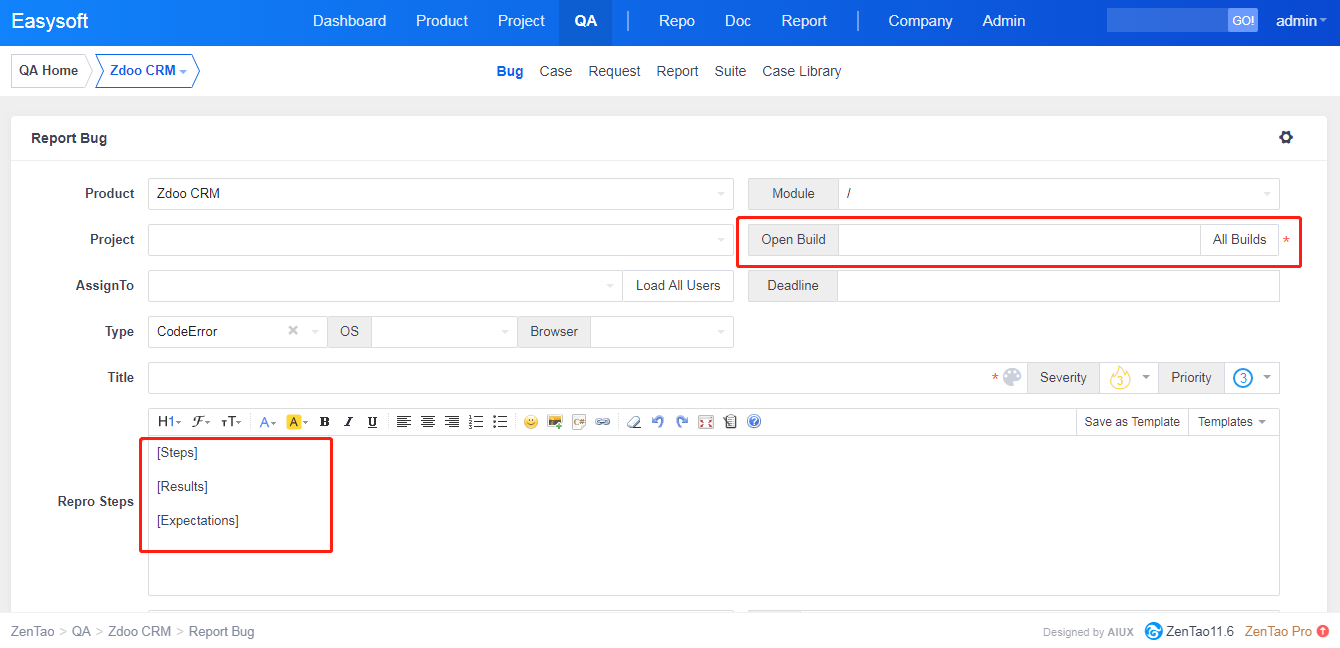The image size is (1340, 648).
Task: Open the Project menu in top navigation
Action: [x=521, y=21]
